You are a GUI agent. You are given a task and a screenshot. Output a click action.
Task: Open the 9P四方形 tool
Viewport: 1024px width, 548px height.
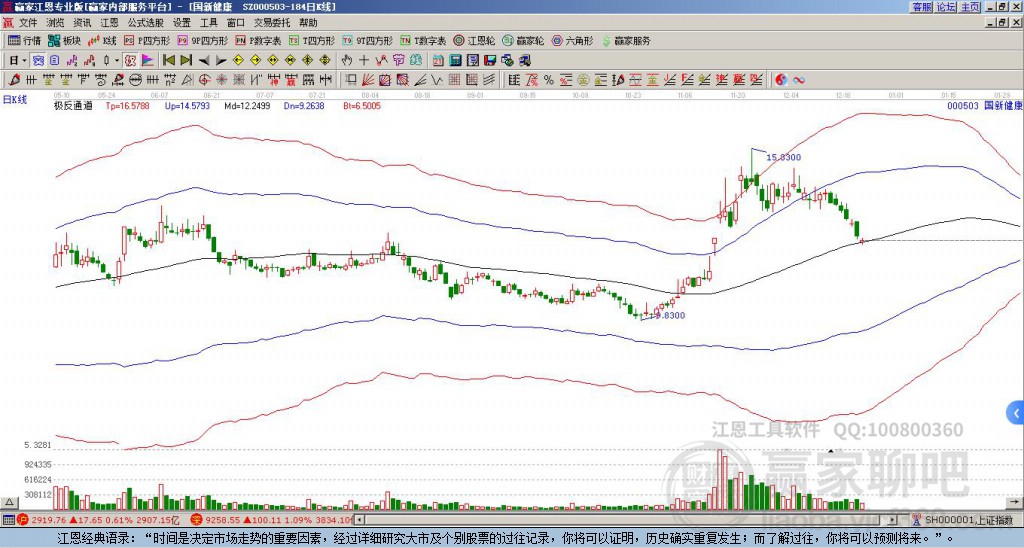point(202,40)
